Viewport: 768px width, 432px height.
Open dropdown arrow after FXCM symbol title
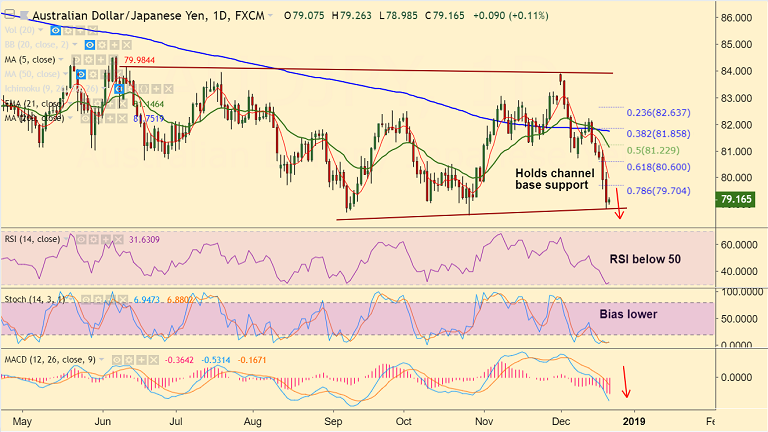pyautogui.click(x=269, y=16)
